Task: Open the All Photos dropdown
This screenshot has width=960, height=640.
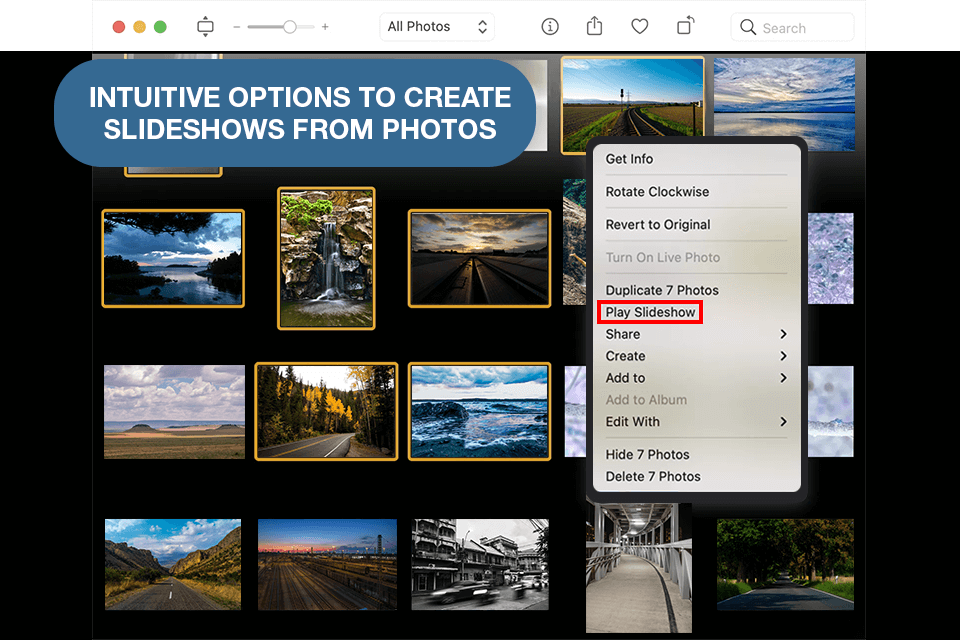Action: [x=437, y=27]
